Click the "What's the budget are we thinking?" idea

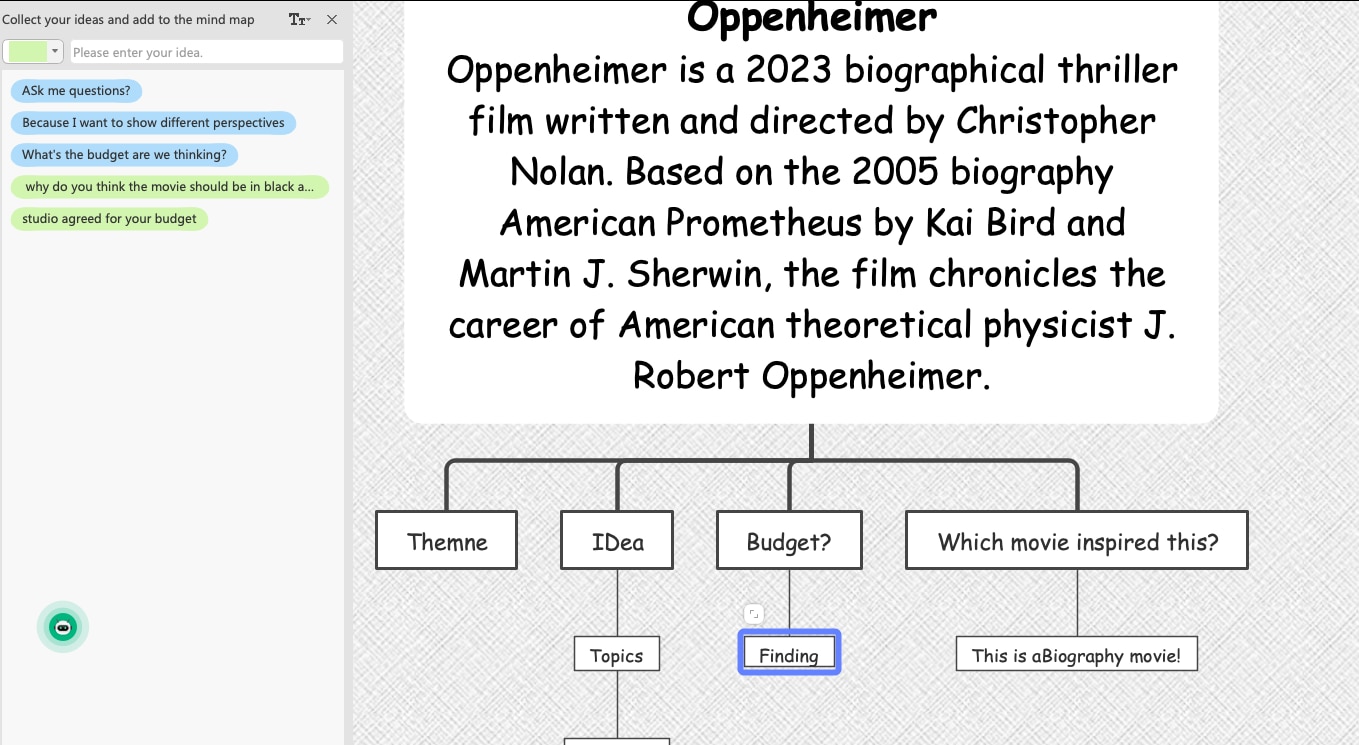click(x=124, y=155)
